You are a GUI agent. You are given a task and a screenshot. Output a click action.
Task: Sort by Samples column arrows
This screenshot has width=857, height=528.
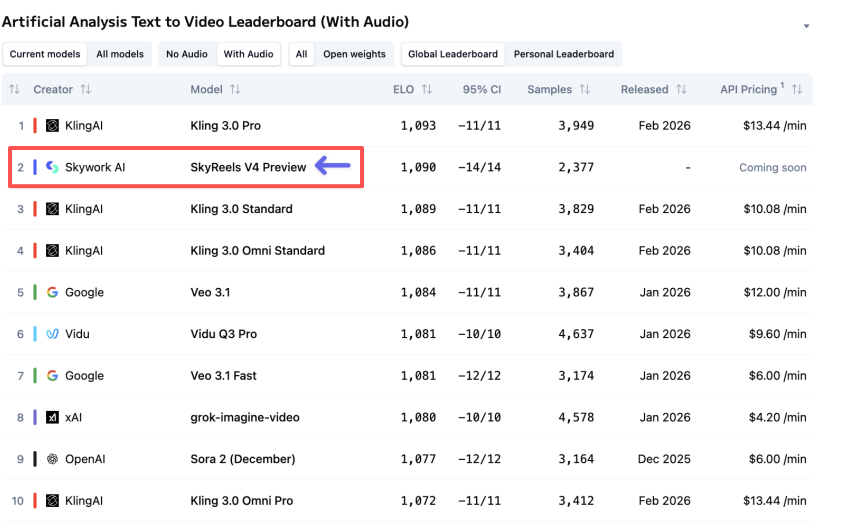tap(585, 90)
